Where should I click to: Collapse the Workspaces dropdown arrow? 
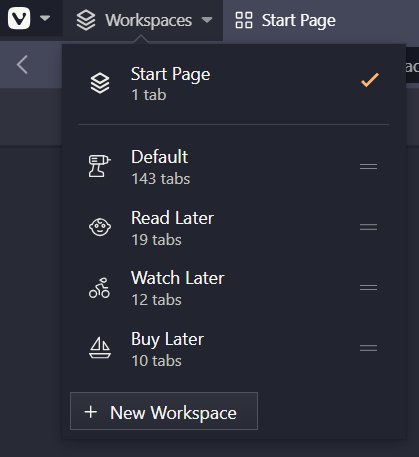207,20
